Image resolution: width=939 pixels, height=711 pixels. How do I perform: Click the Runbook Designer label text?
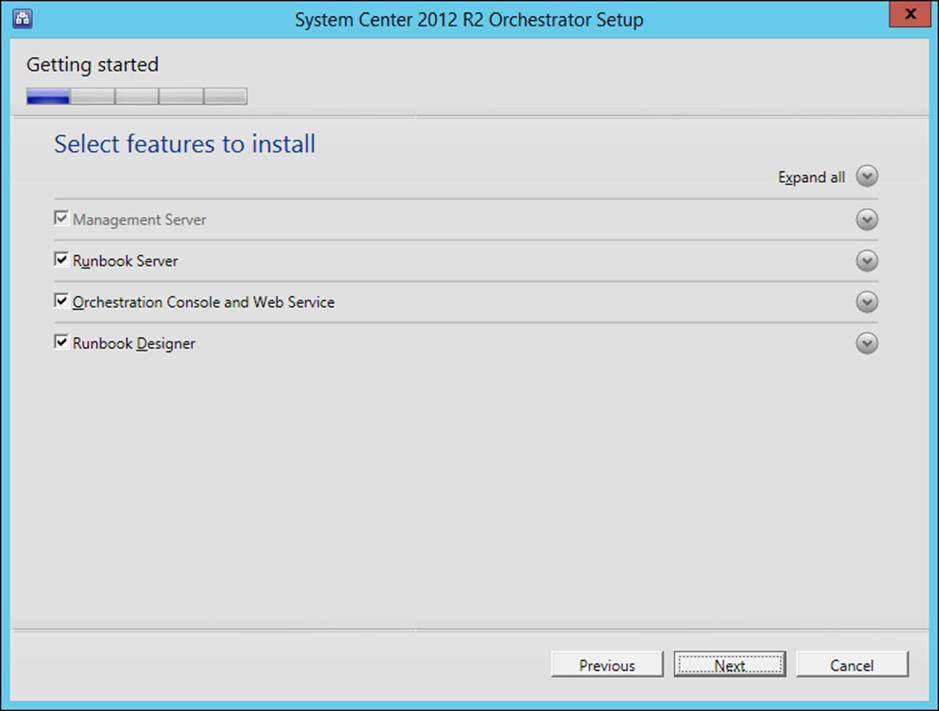pyautogui.click(x=134, y=344)
